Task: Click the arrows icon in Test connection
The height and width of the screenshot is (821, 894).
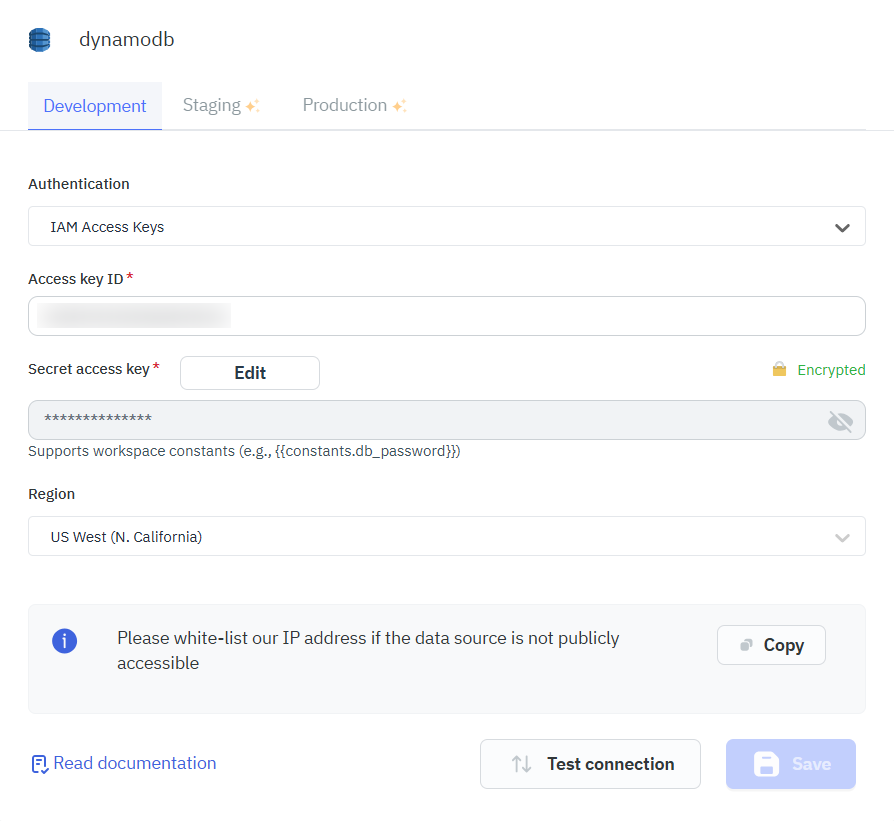Action: click(x=521, y=764)
